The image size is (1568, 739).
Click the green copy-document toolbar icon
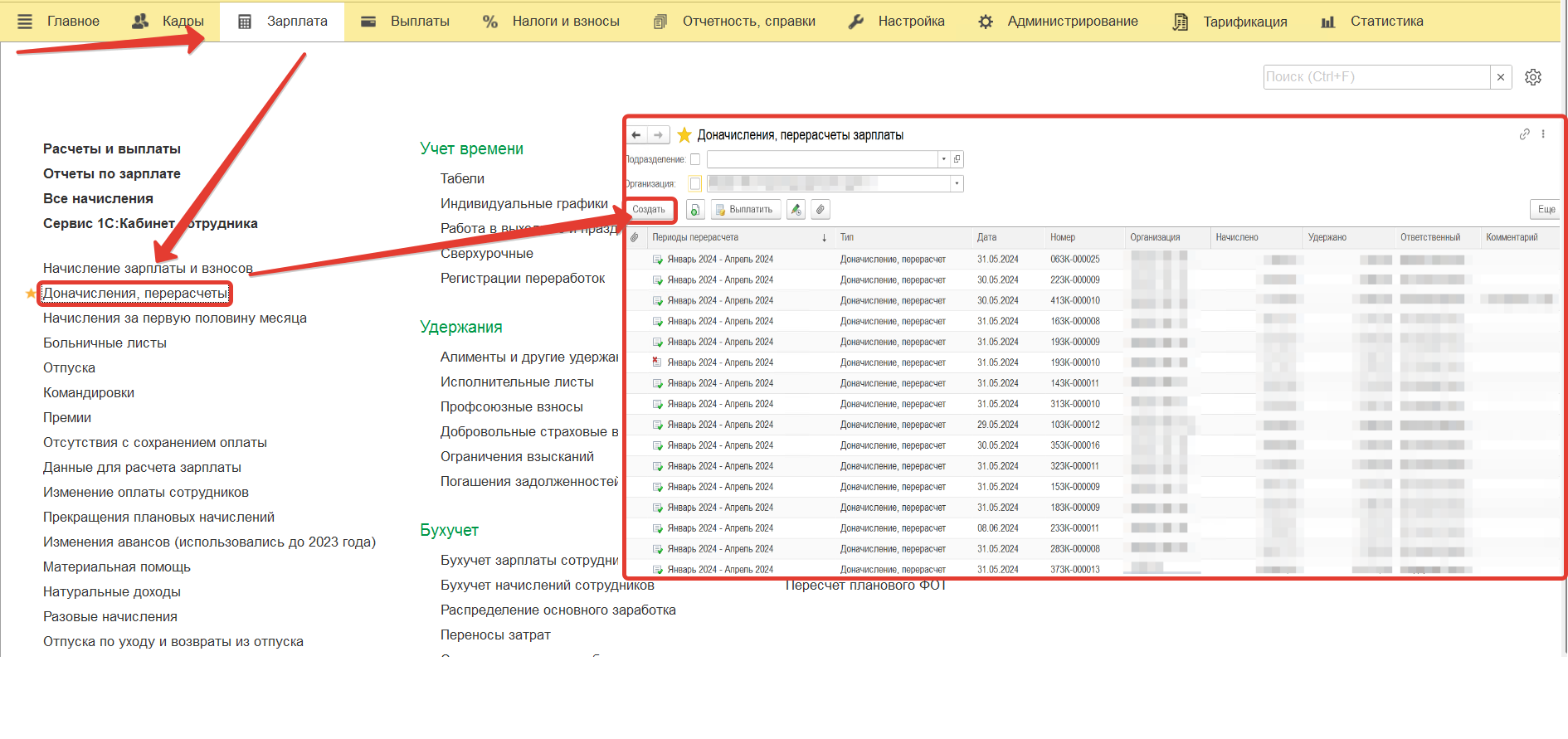coord(696,210)
